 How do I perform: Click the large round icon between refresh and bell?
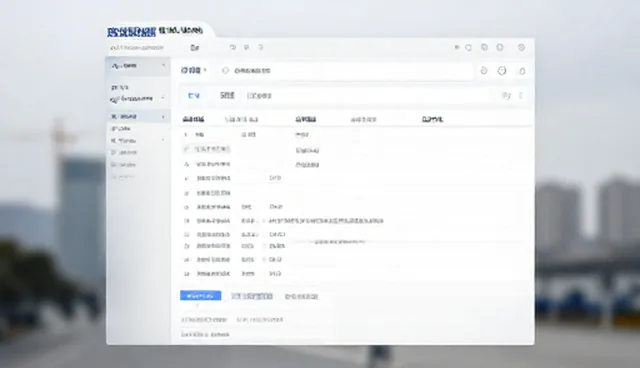tap(502, 71)
